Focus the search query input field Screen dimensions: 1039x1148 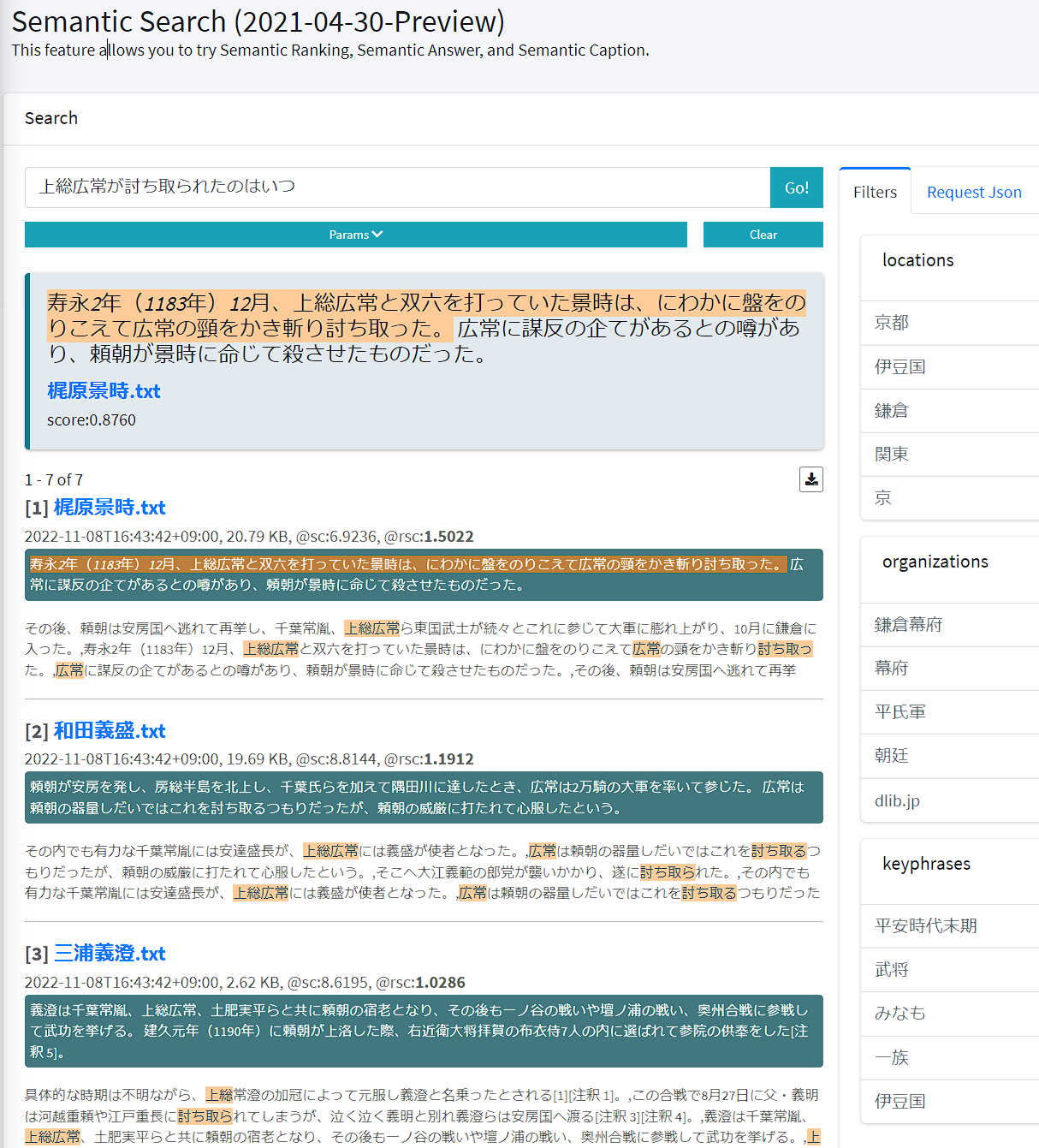(x=398, y=187)
